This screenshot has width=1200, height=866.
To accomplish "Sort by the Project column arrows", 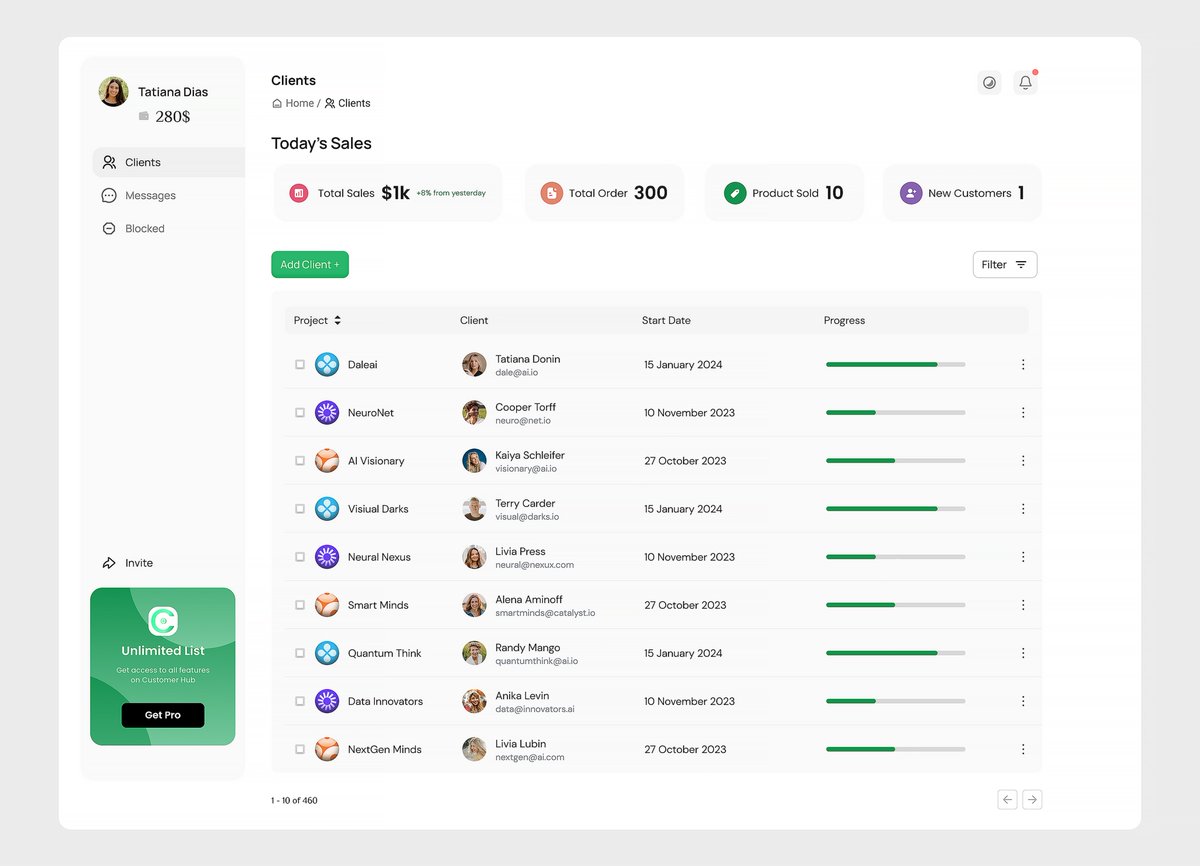I will [338, 320].
